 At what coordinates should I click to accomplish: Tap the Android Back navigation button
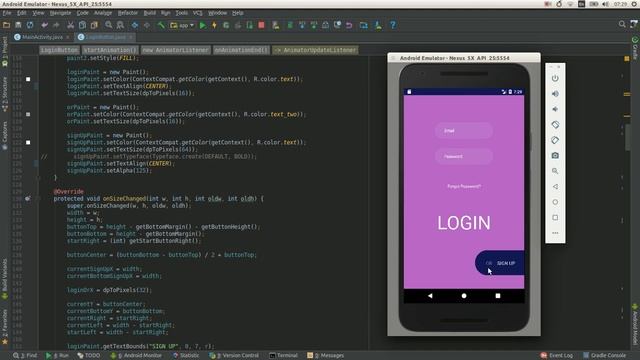(430, 296)
